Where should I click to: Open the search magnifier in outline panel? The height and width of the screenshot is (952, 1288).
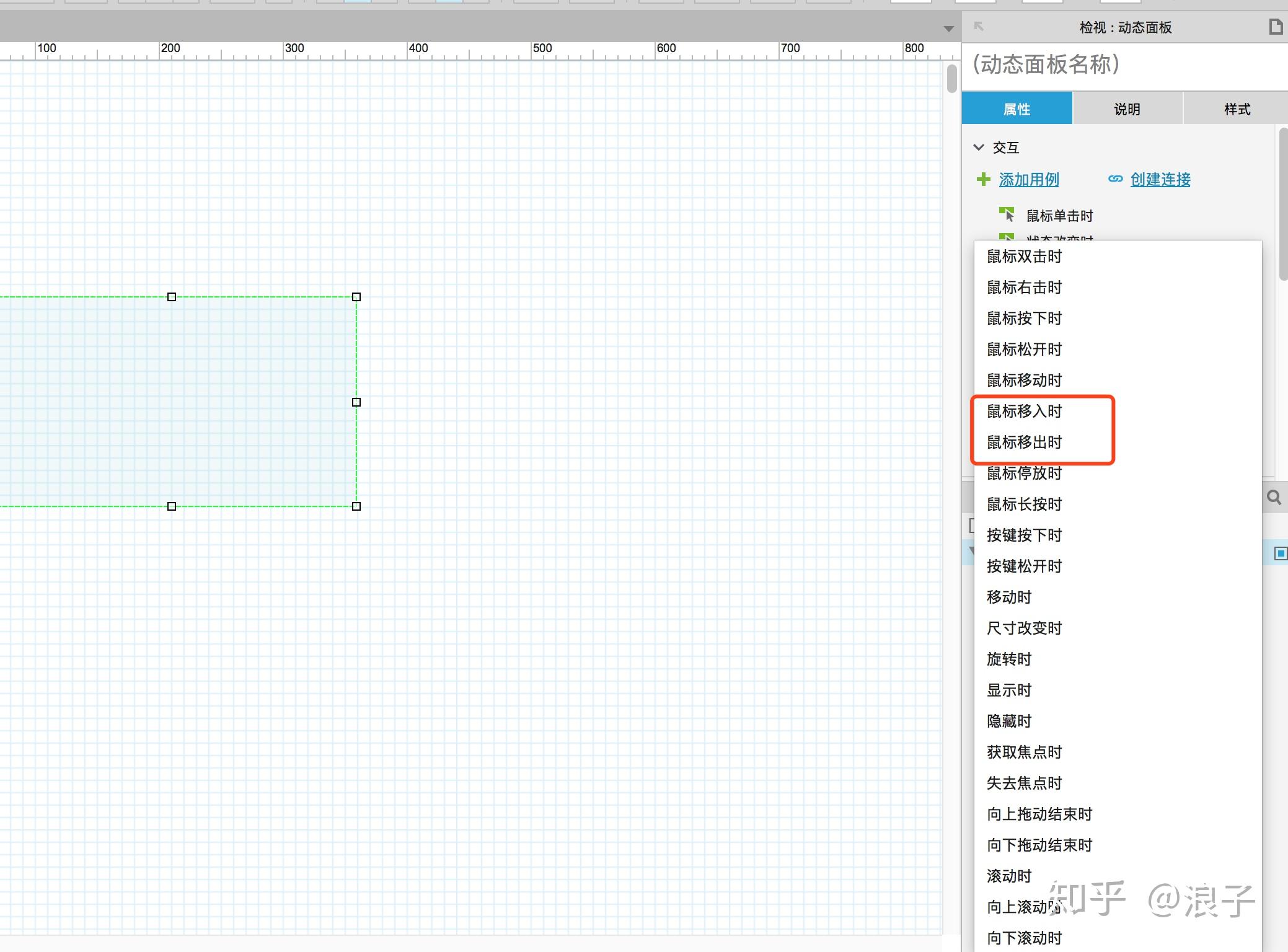[1274, 497]
